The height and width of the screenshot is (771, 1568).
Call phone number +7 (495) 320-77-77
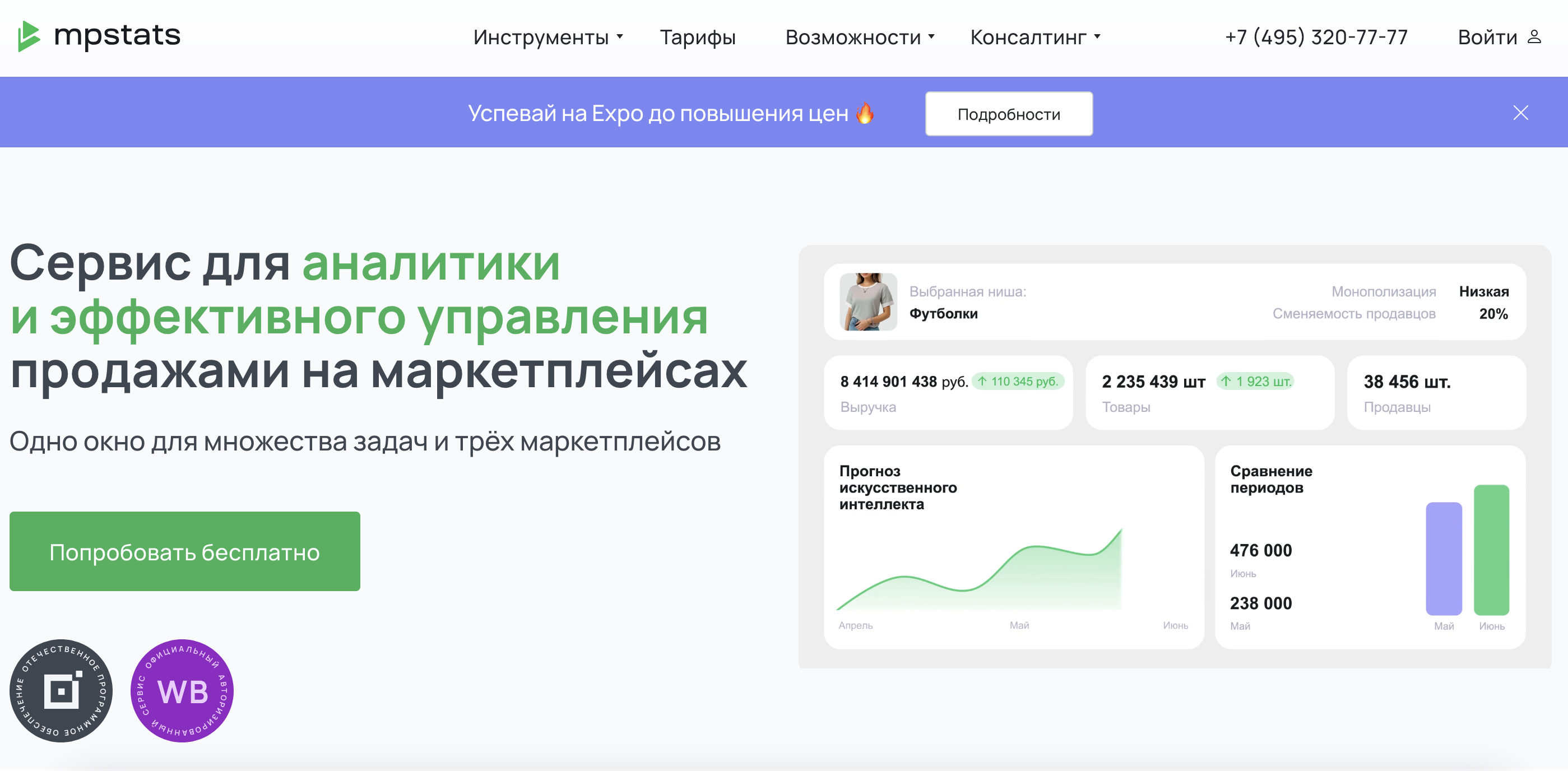[x=1316, y=37]
